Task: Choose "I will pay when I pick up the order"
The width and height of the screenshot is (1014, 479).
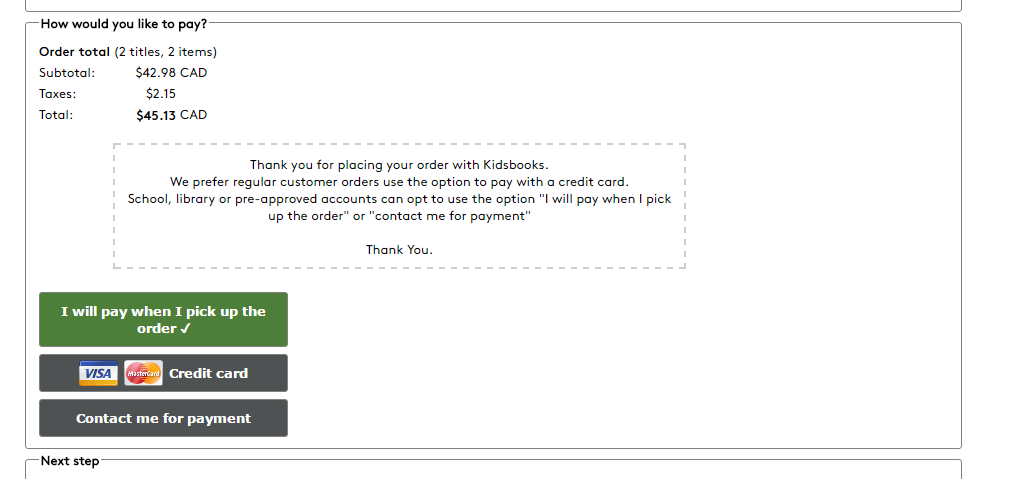Action: (163, 319)
